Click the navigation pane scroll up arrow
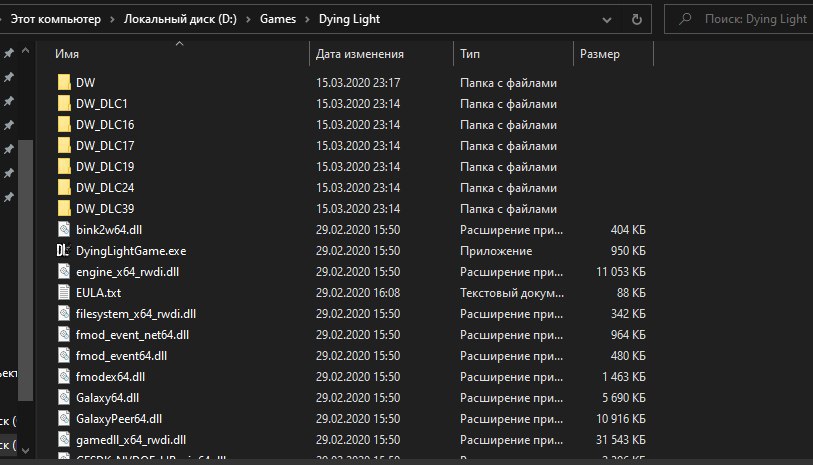Viewport: 813px width, 465px height. pos(25,51)
